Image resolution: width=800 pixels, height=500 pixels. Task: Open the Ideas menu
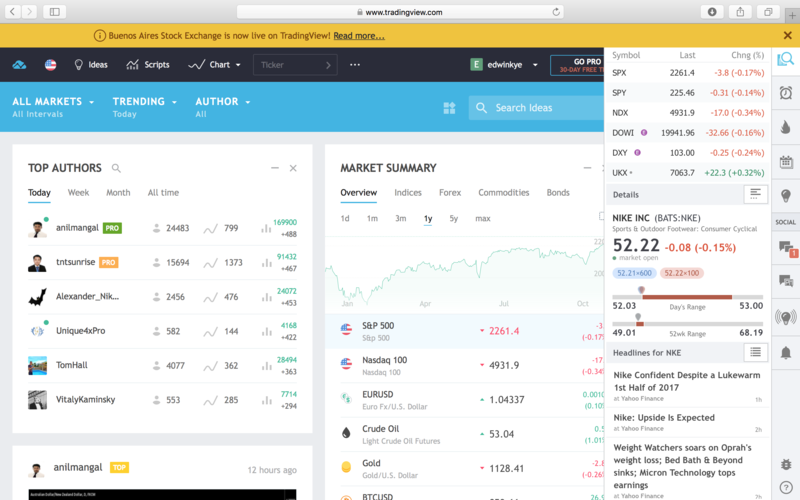(91, 65)
